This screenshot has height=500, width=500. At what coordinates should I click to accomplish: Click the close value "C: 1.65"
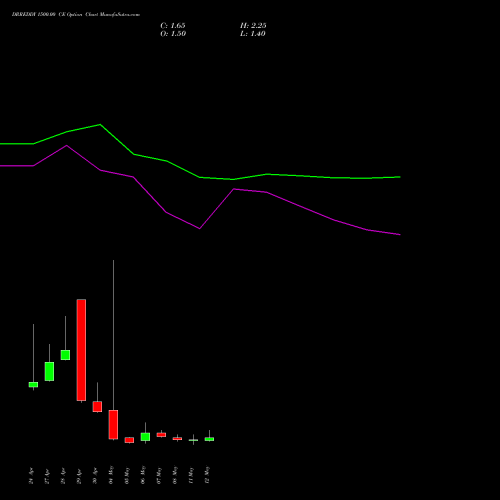point(173,26)
